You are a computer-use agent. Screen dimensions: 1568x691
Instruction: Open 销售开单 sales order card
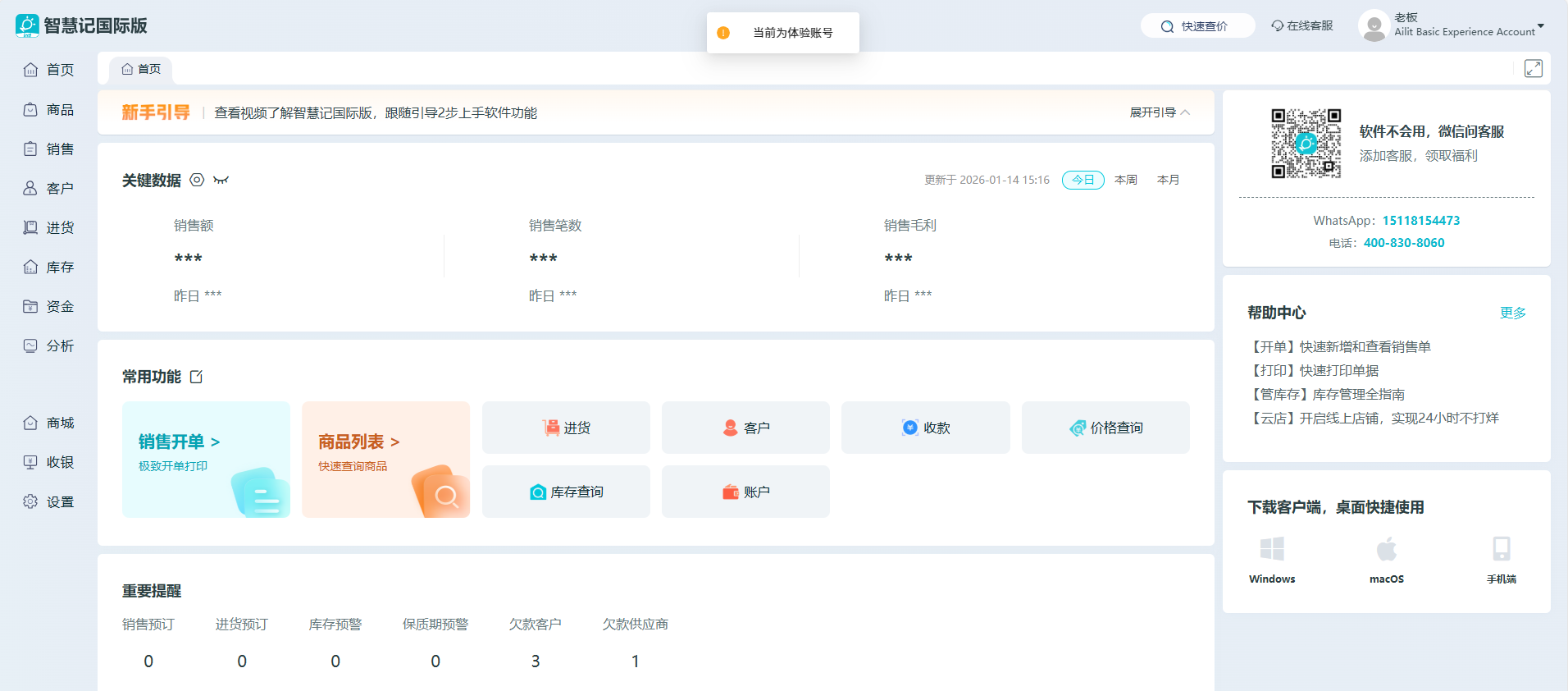(x=206, y=459)
